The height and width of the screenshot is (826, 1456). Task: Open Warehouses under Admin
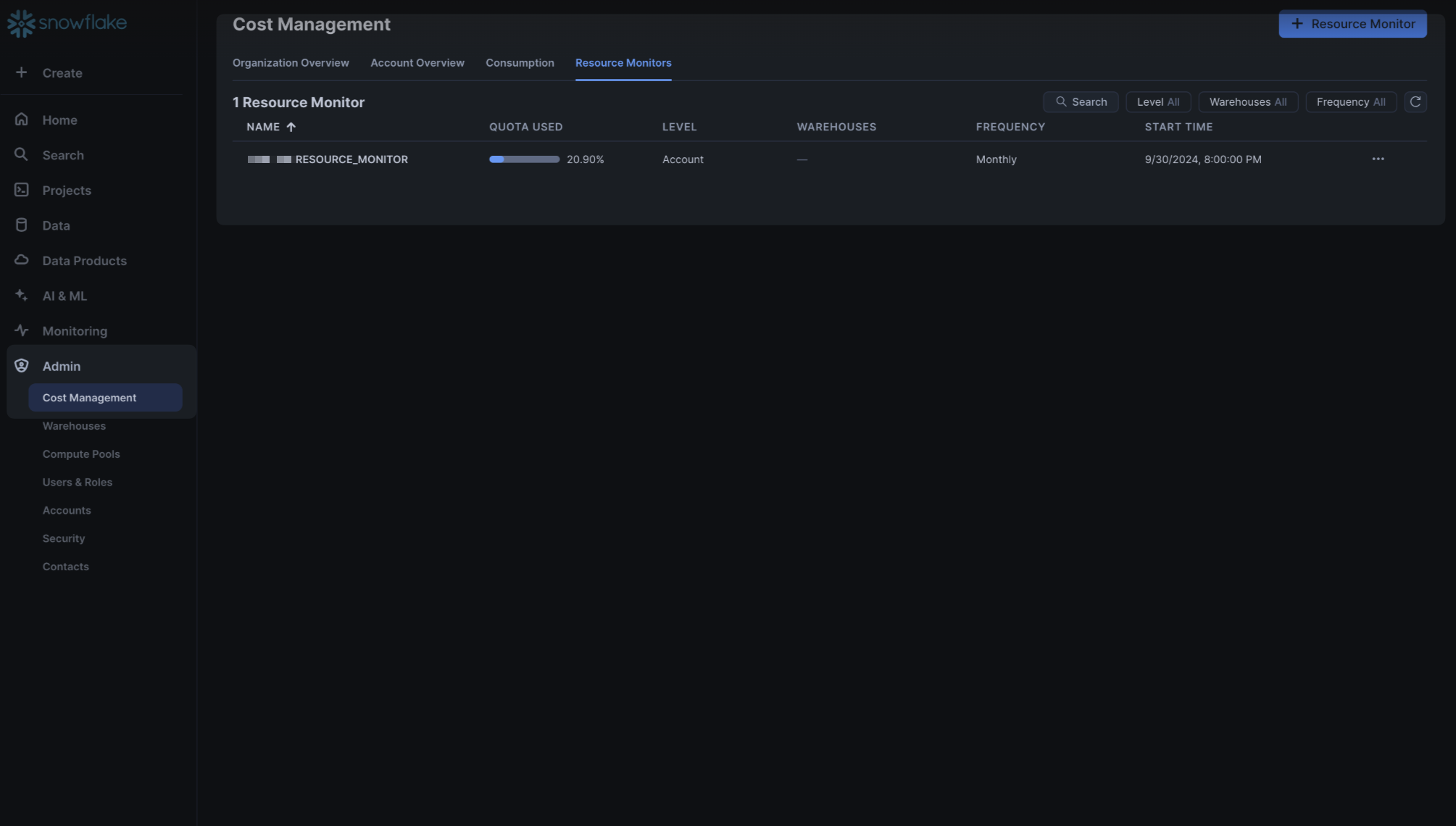(x=74, y=426)
